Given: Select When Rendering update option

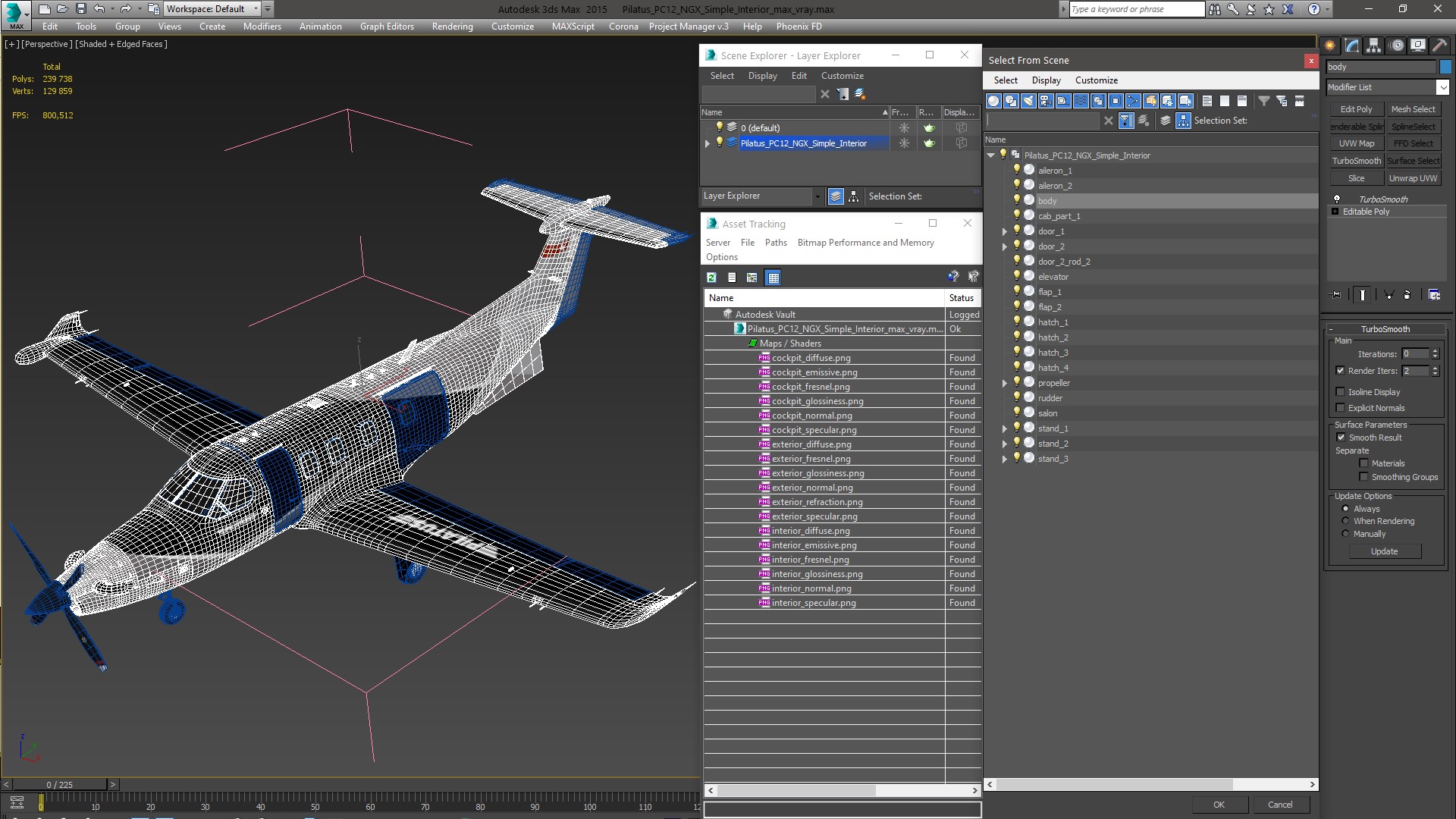Looking at the screenshot, I should click(1345, 521).
